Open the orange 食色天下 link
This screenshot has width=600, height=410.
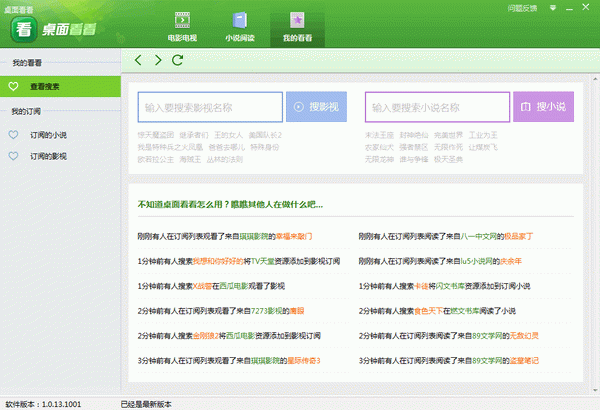[x=429, y=311]
